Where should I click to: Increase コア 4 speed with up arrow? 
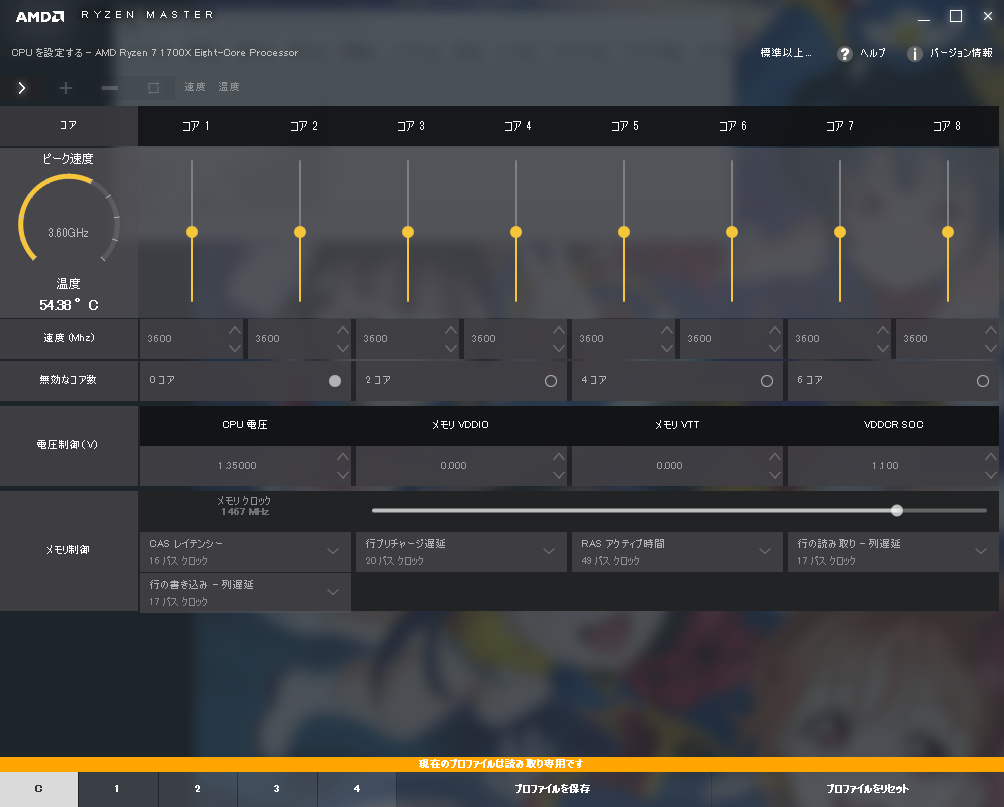(x=559, y=330)
